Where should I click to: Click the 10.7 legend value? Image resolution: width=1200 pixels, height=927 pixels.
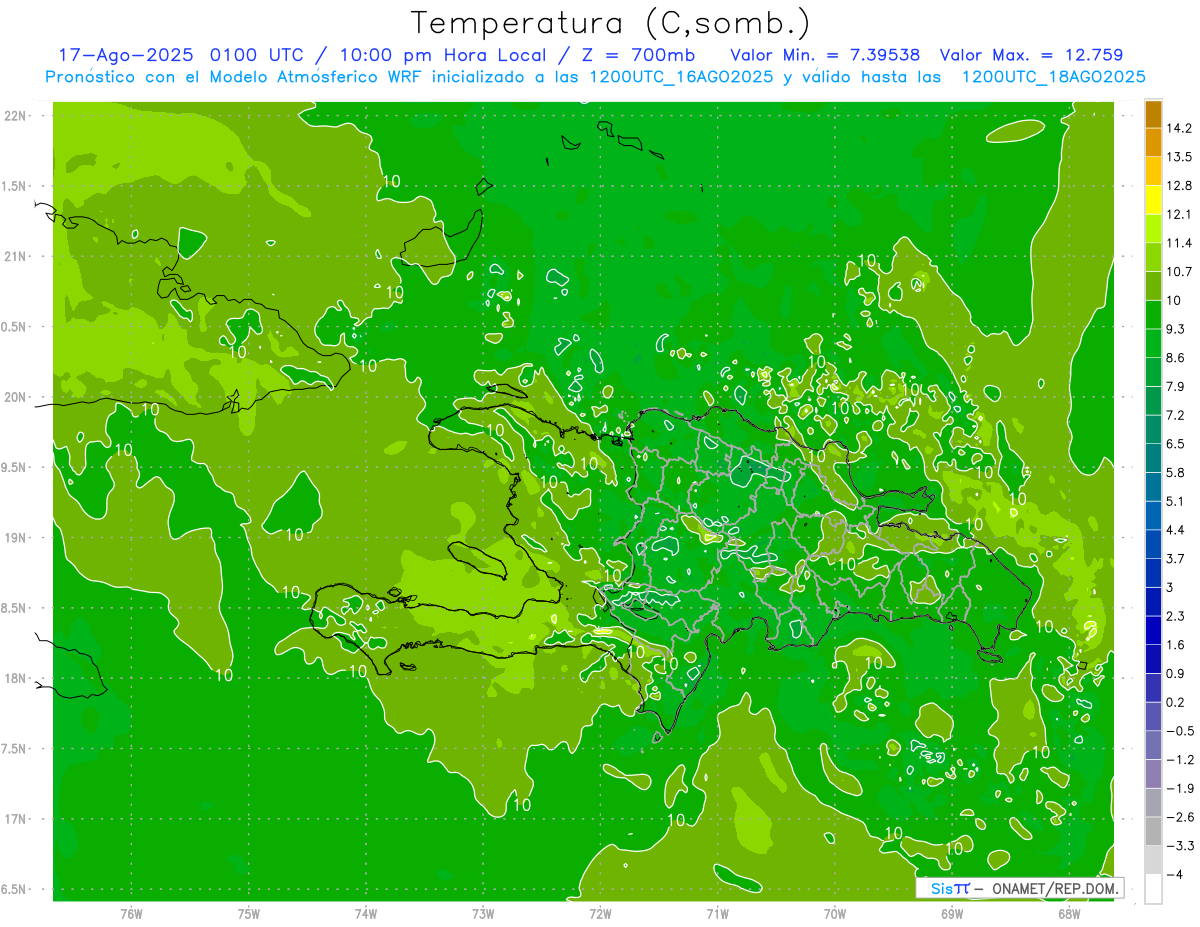[x=1179, y=271]
